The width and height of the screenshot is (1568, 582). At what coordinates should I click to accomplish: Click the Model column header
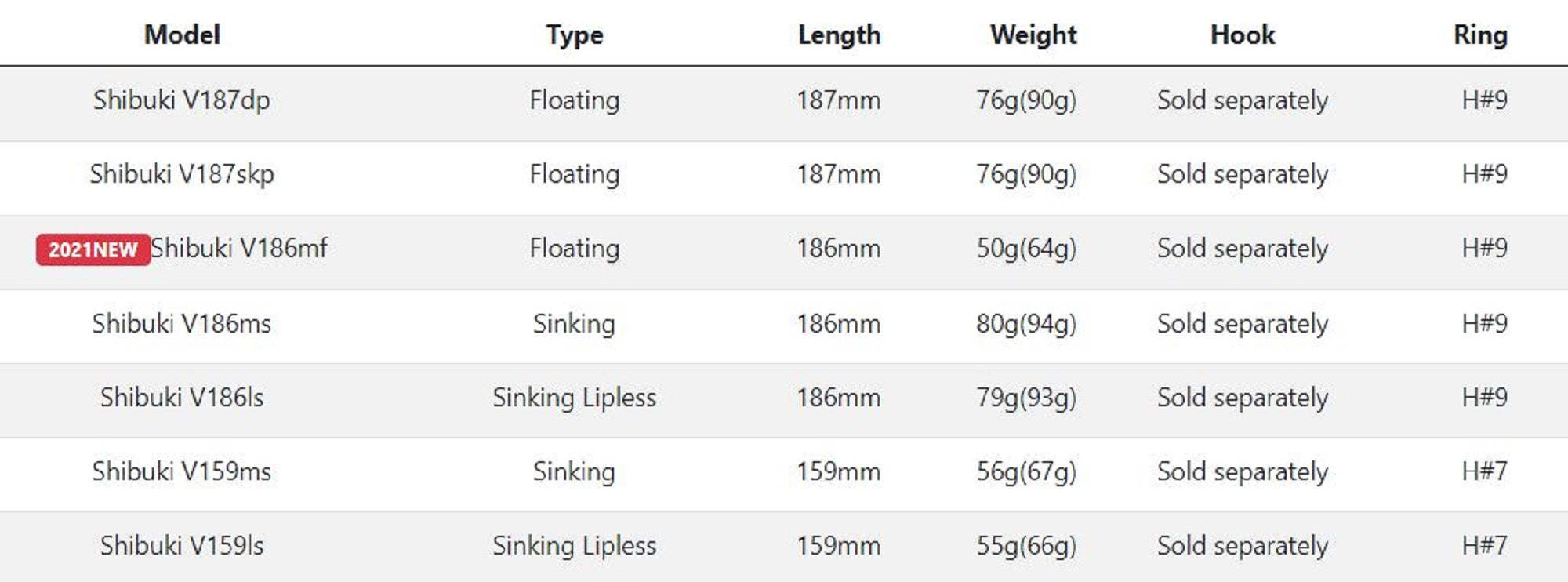(182, 35)
